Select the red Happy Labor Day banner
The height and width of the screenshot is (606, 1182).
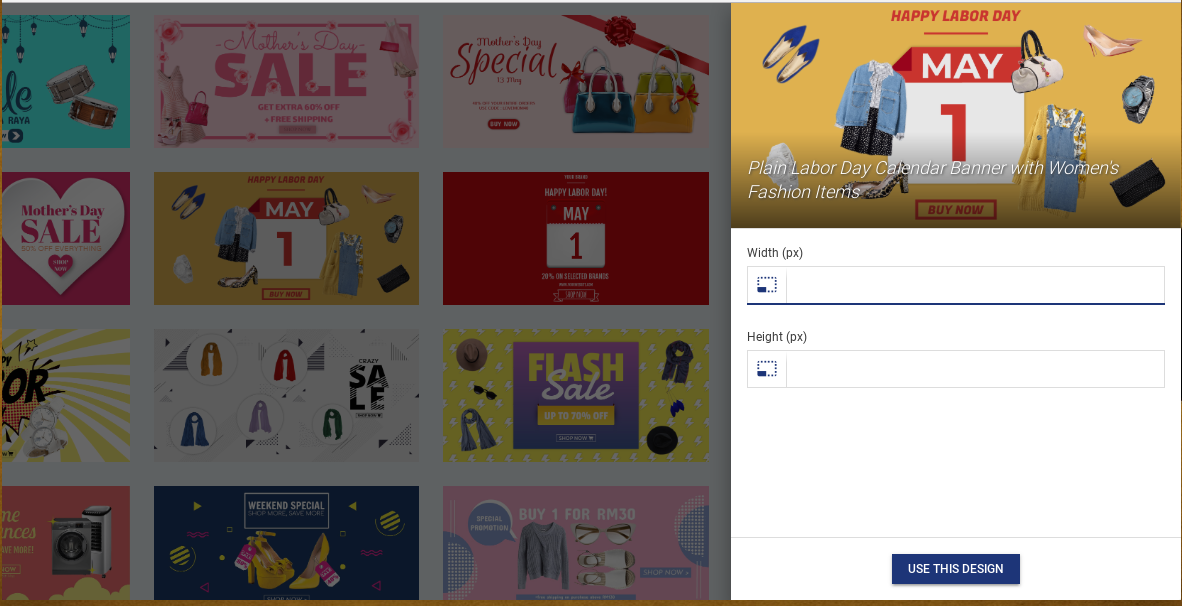[x=576, y=238]
